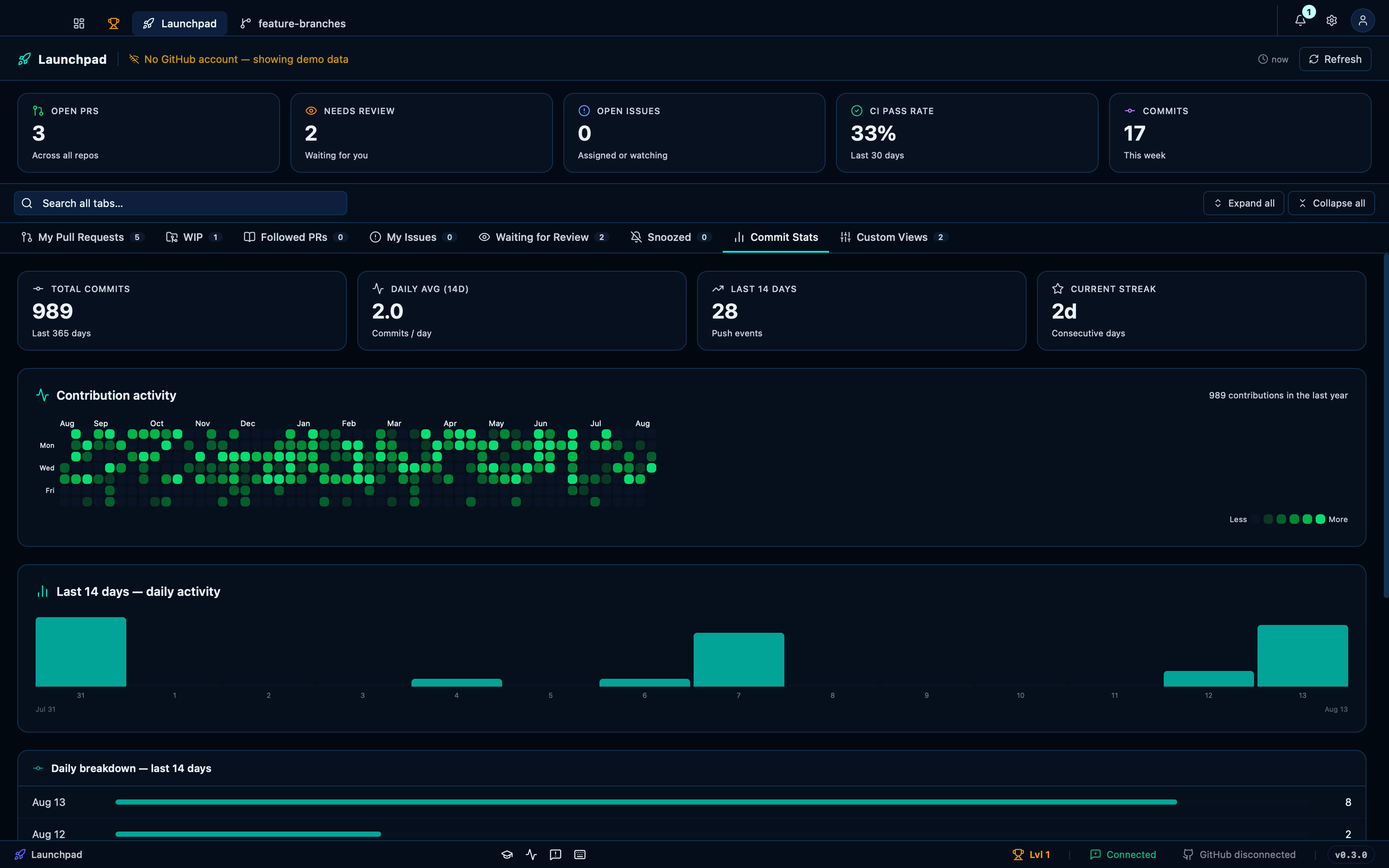The height and width of the screenshot is (868, 1389).
Task: Click the Refresh button
Action: (x=1335, y=59)
